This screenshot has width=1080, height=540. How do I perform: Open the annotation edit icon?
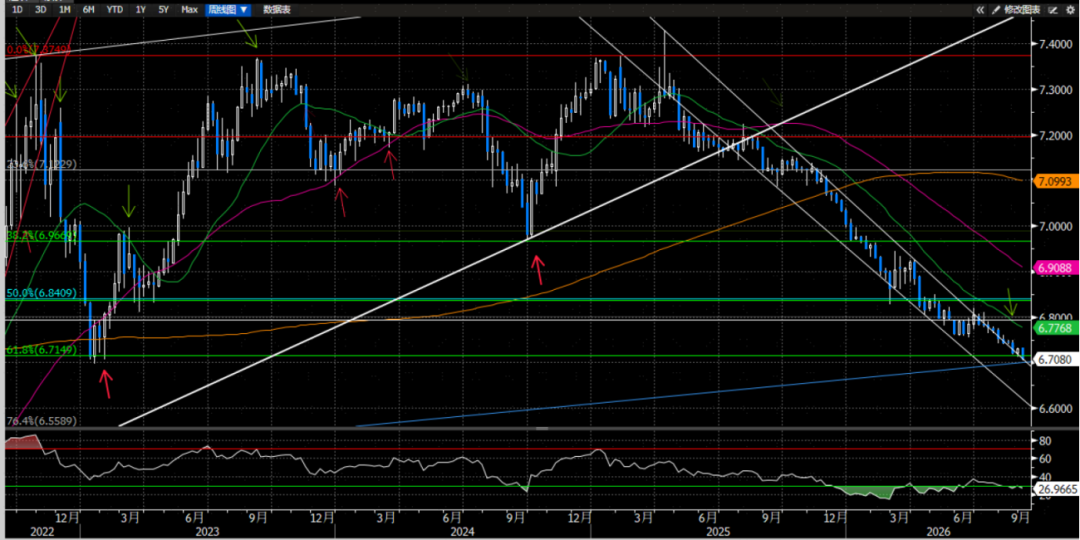1052,10
